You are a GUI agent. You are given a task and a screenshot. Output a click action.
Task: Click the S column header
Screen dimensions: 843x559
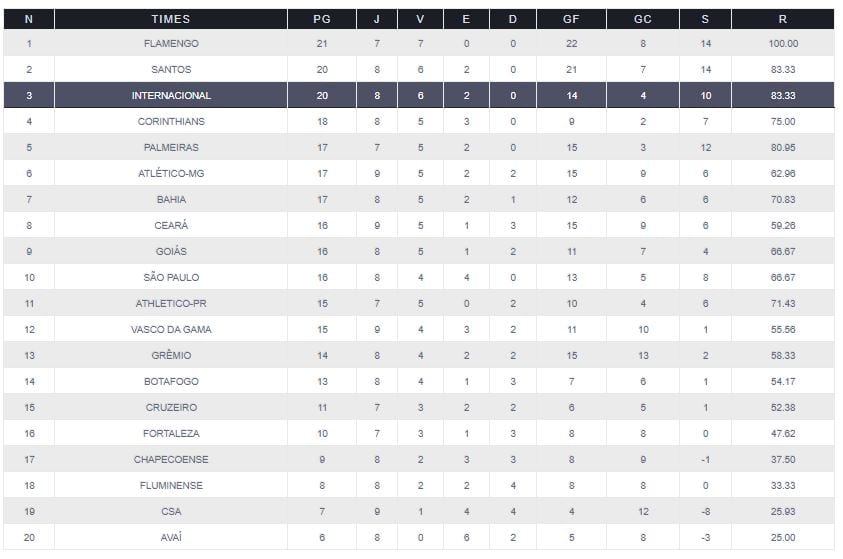point(705,19)
